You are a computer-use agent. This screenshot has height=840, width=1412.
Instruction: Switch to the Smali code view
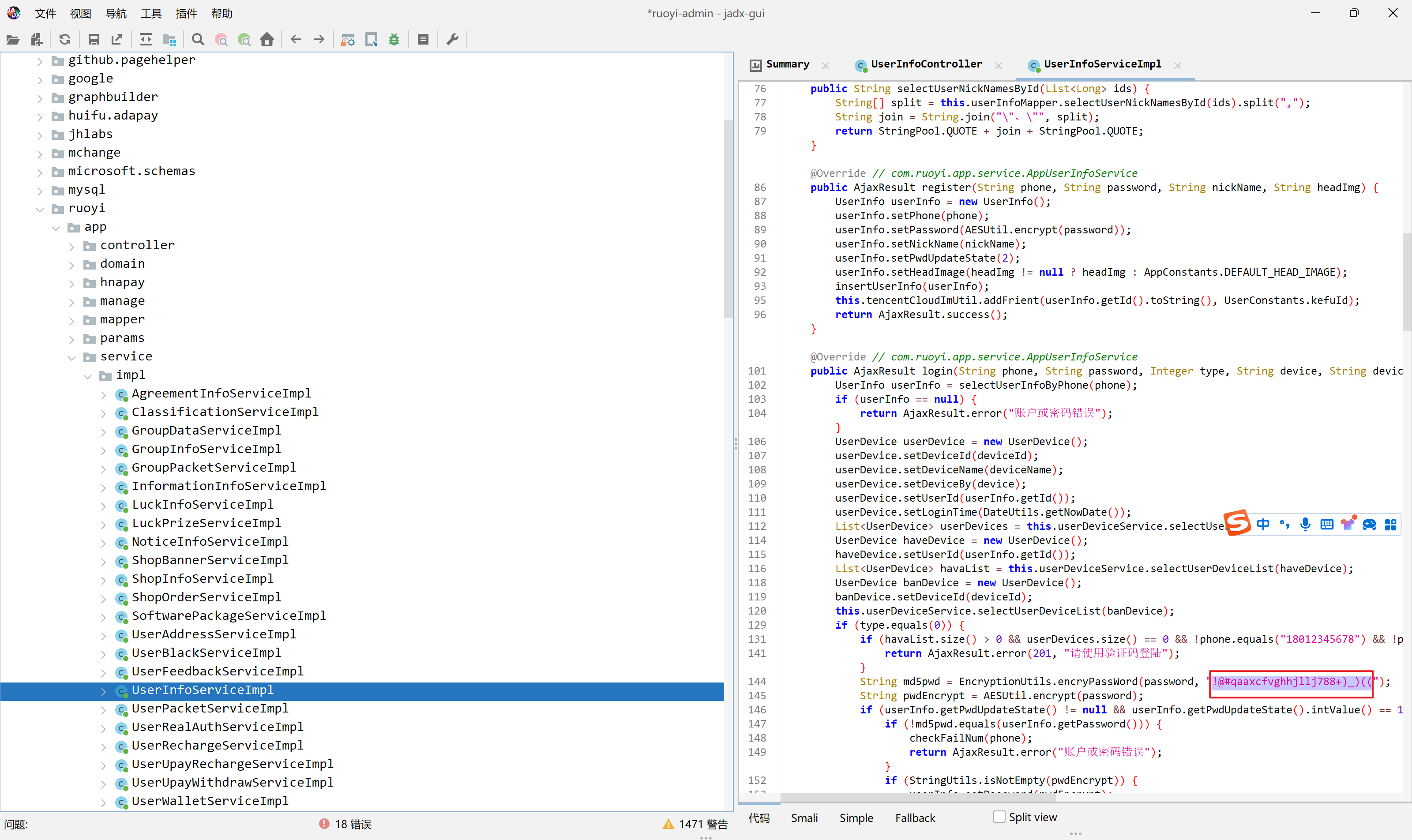pyautogui.click(x=804, y=818)
